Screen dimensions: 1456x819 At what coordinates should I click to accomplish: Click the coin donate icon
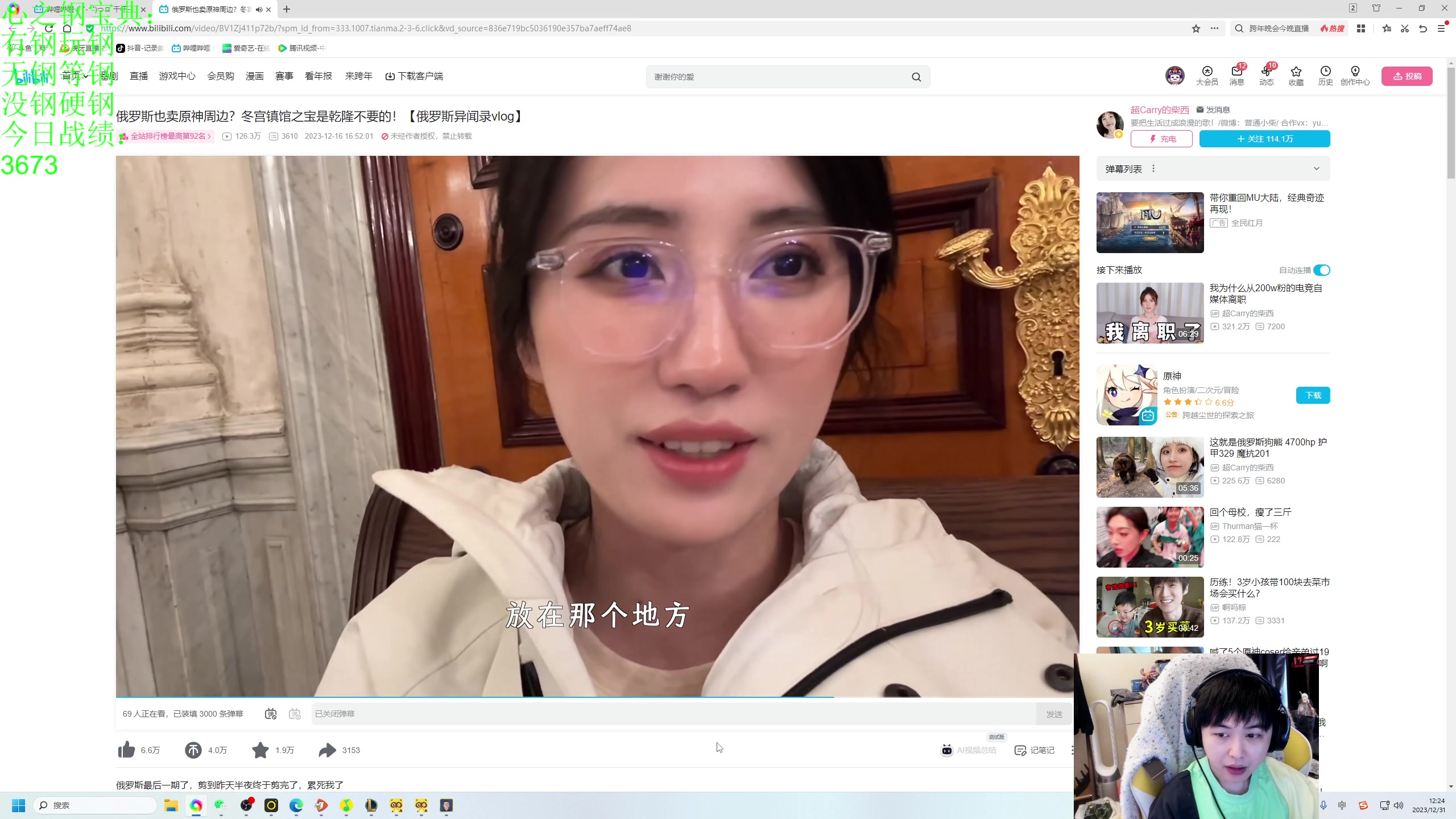(193, 750)
